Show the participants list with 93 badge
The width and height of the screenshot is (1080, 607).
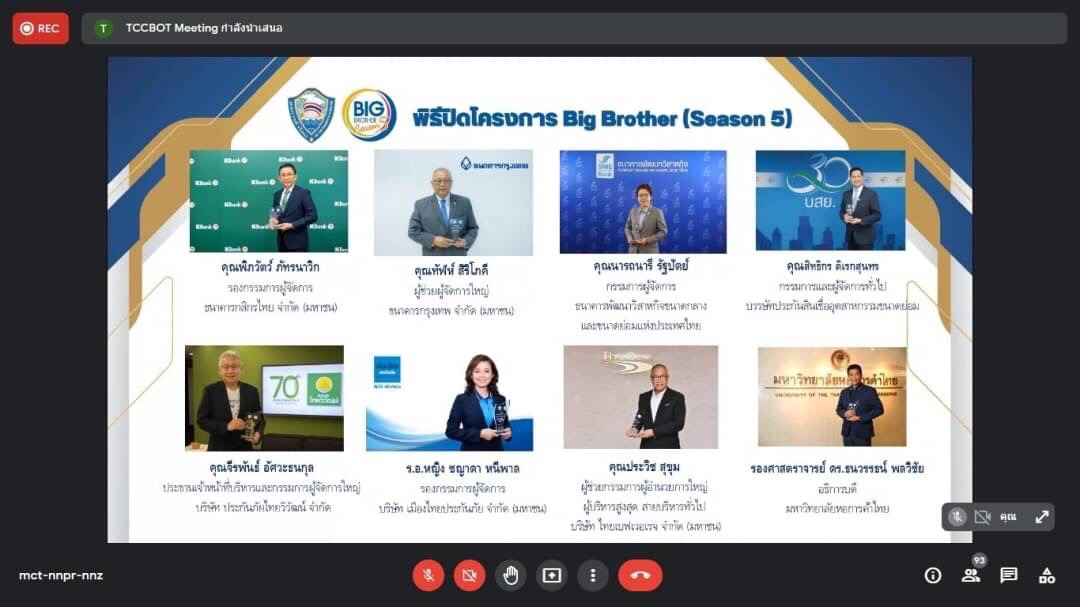click(x=972, y=573)
